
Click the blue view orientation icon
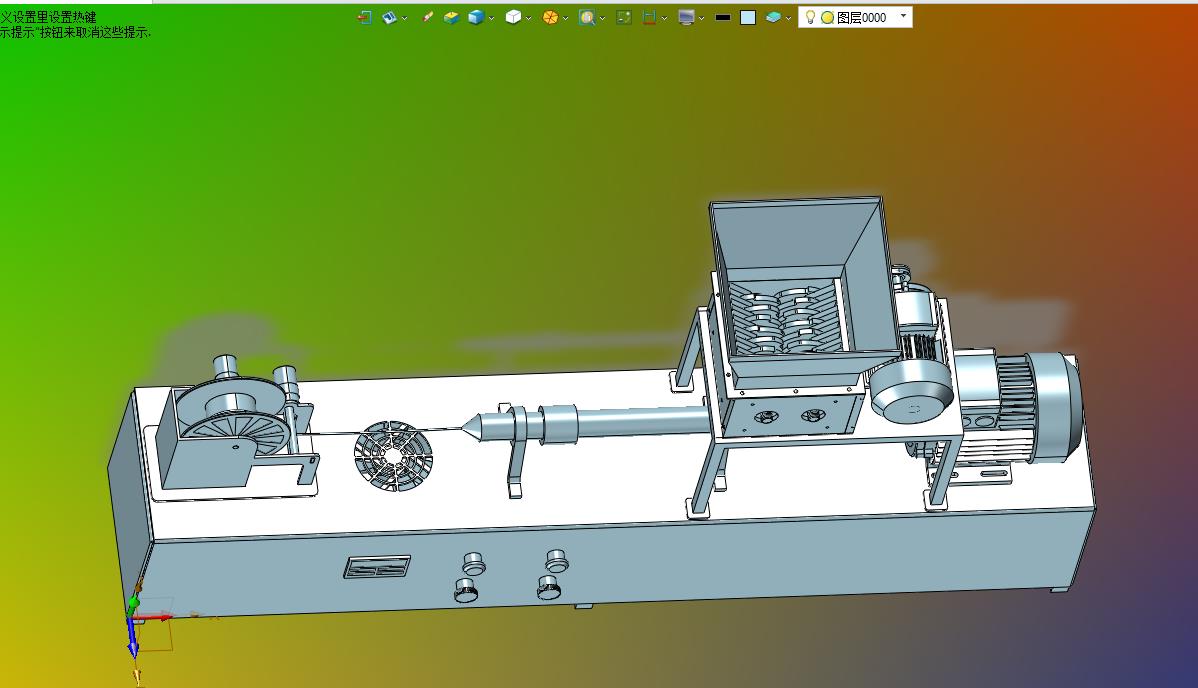point(389,17)
